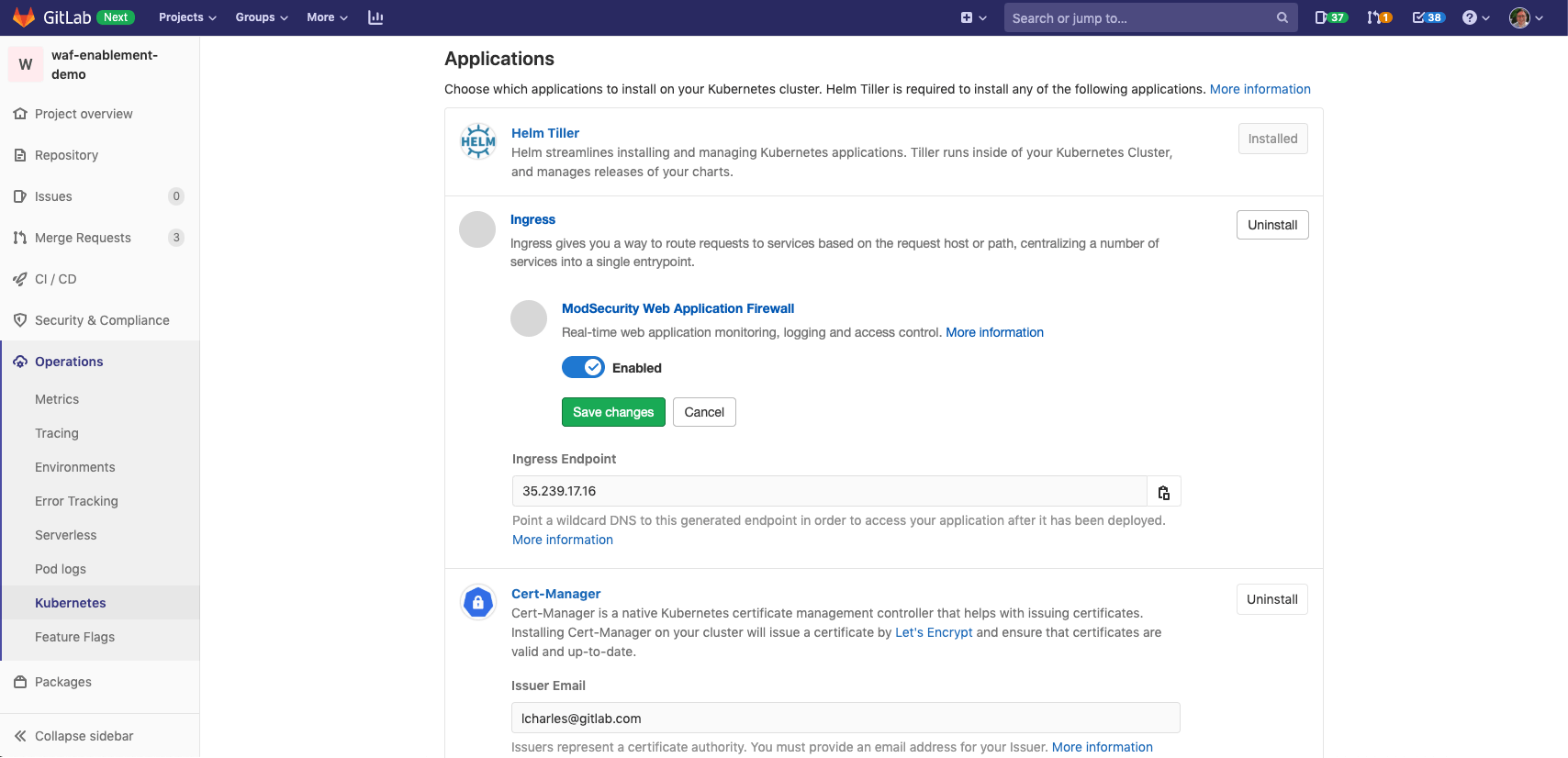Expand the More menu
The height and width of the screenshot is (758, 1568).
coord(327,17)
